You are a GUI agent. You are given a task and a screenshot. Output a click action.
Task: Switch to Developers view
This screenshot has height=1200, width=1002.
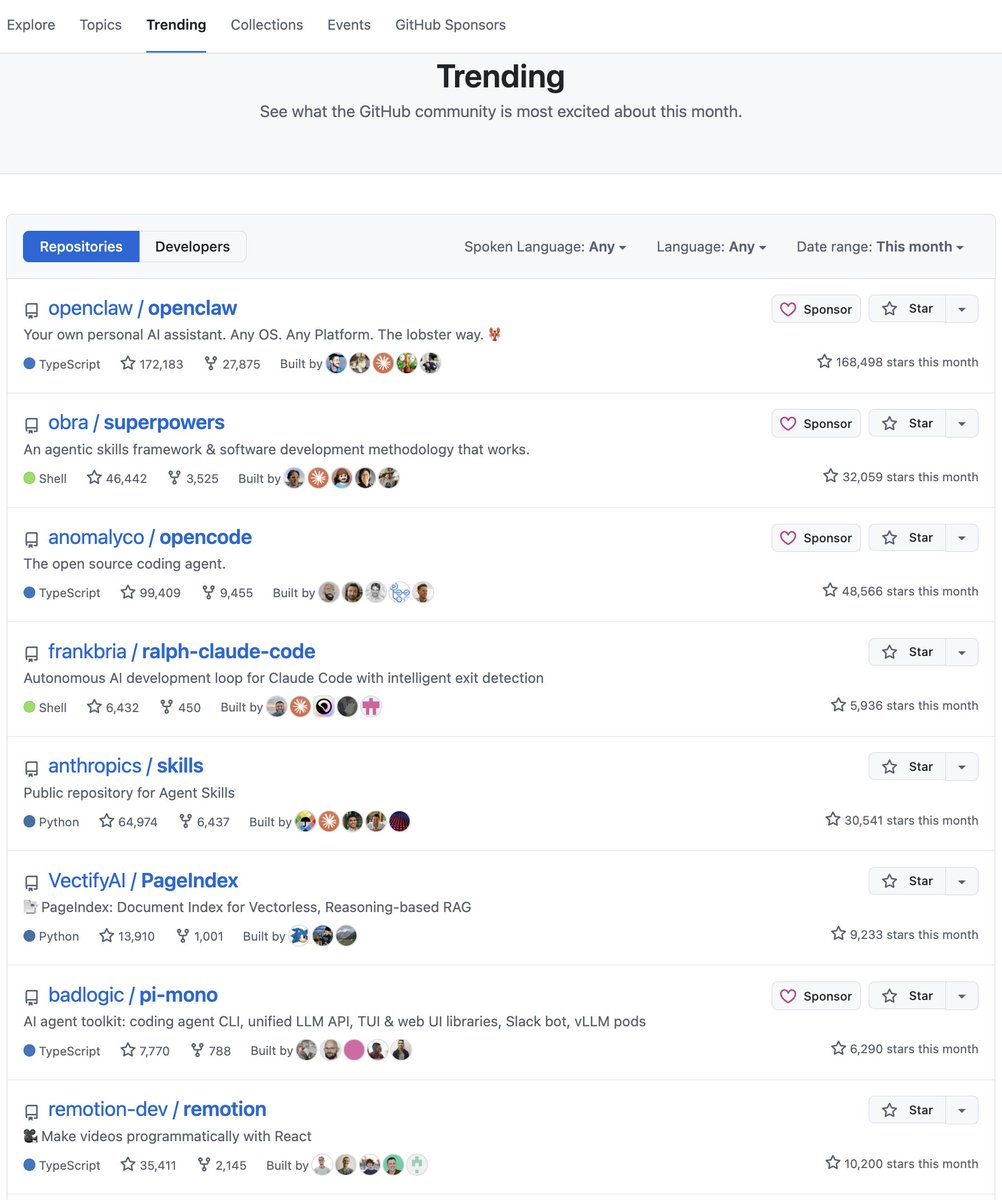tap(193, 247)
